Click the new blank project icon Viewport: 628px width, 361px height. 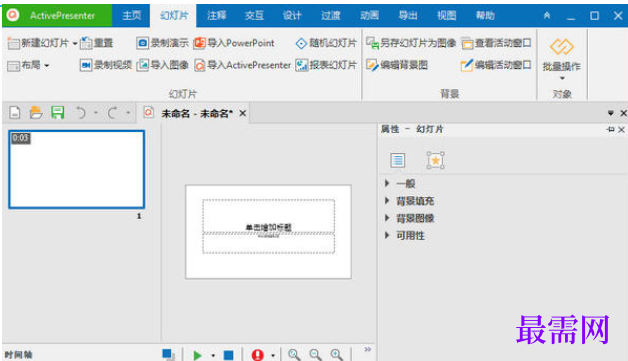click(x=15, y=113)
